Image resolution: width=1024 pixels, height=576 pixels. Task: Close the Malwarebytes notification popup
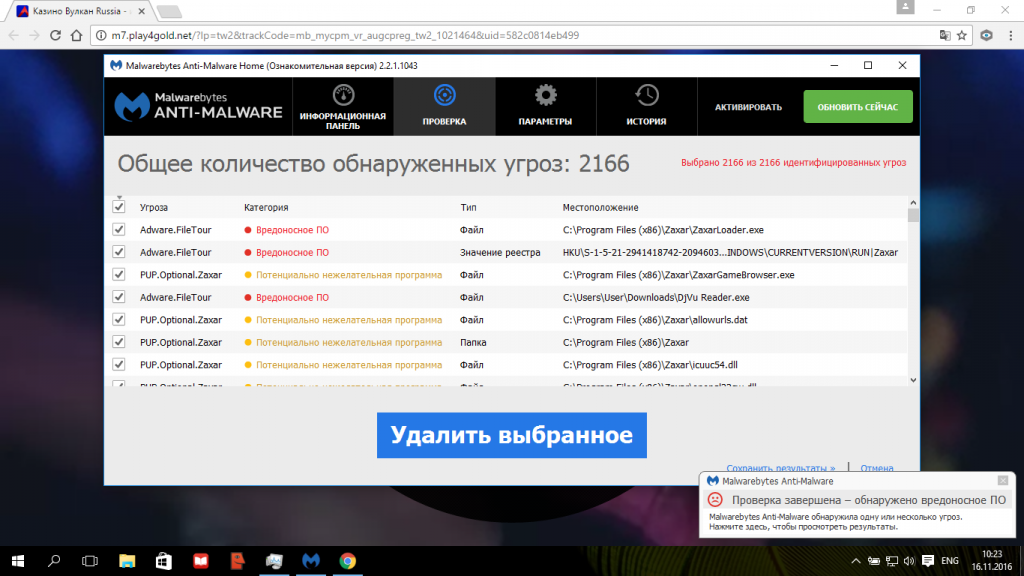coord(1002,481)
